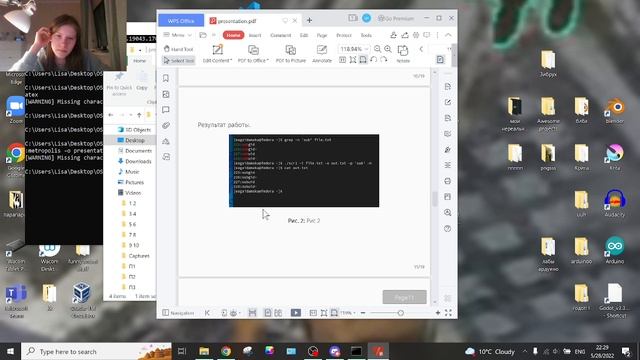This screenshot has width=640, height=360.
Task: Open the thumbnails panel in left sidebar
Action: point(166,94)
